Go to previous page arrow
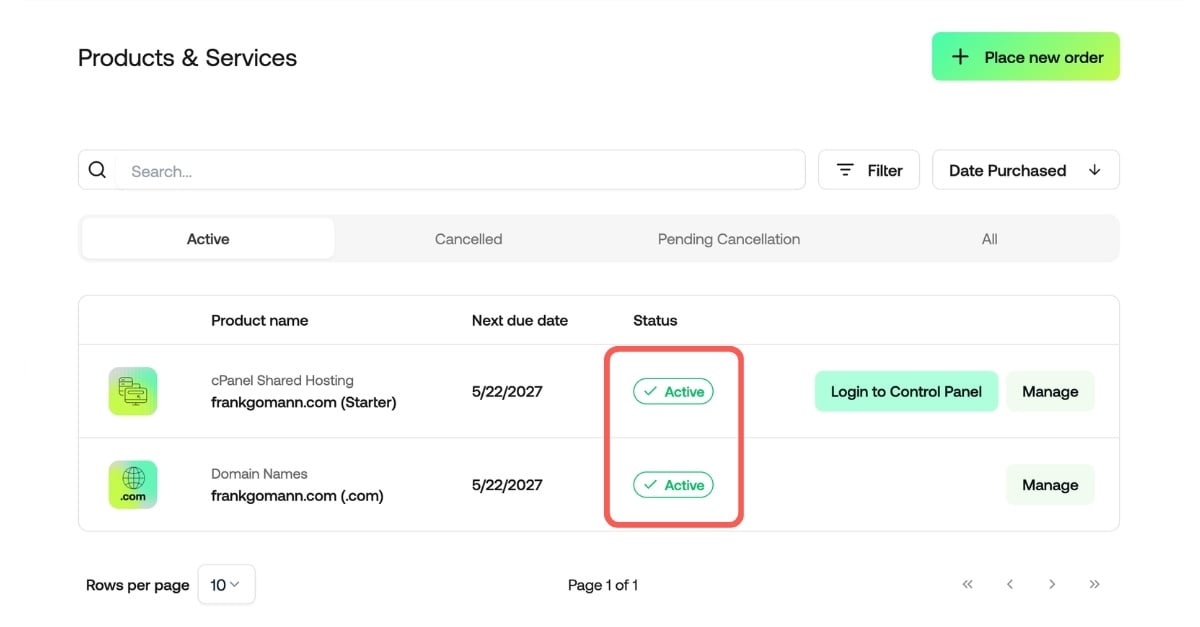The width and height of the screenshot is (1200, 627). (1010, 584)
